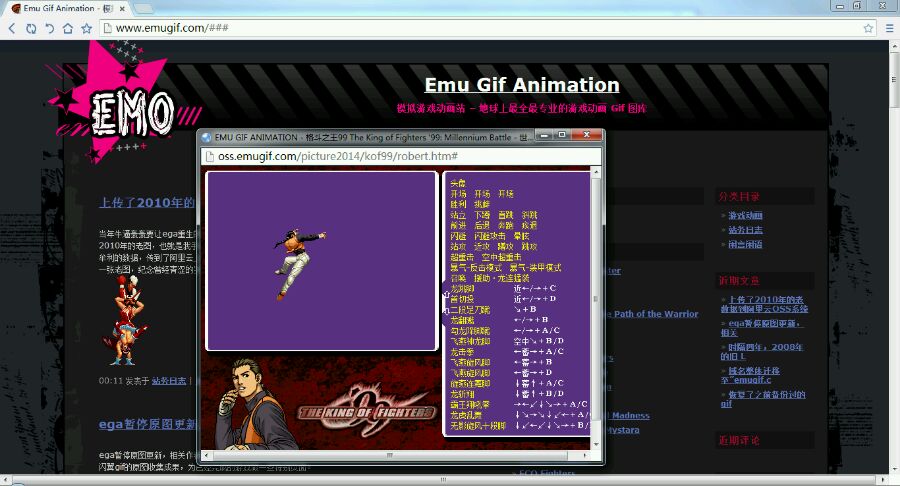Click the main window bottom scrollbar left arrow

pos(5,480)
